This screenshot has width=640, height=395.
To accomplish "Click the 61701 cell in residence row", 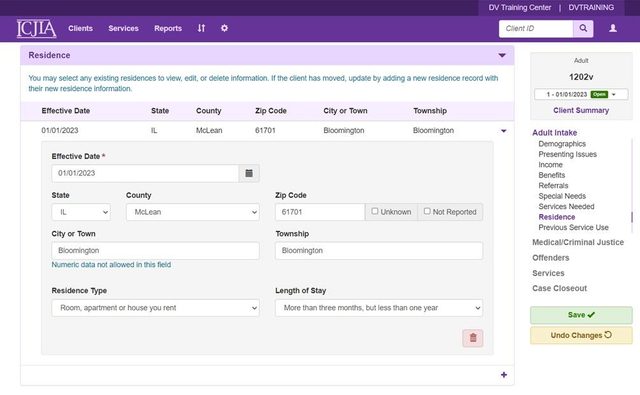I will tap(265, 131).
